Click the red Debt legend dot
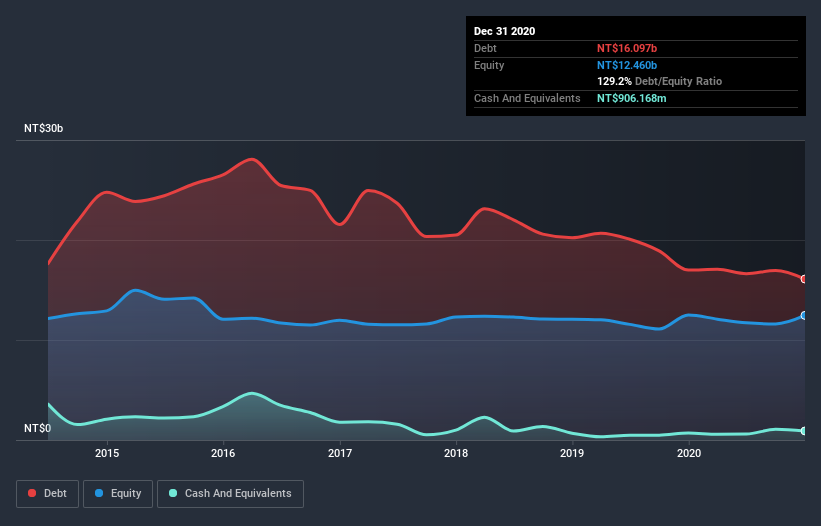This screenshot has height=526, width=821. click(x=32, y=493)
